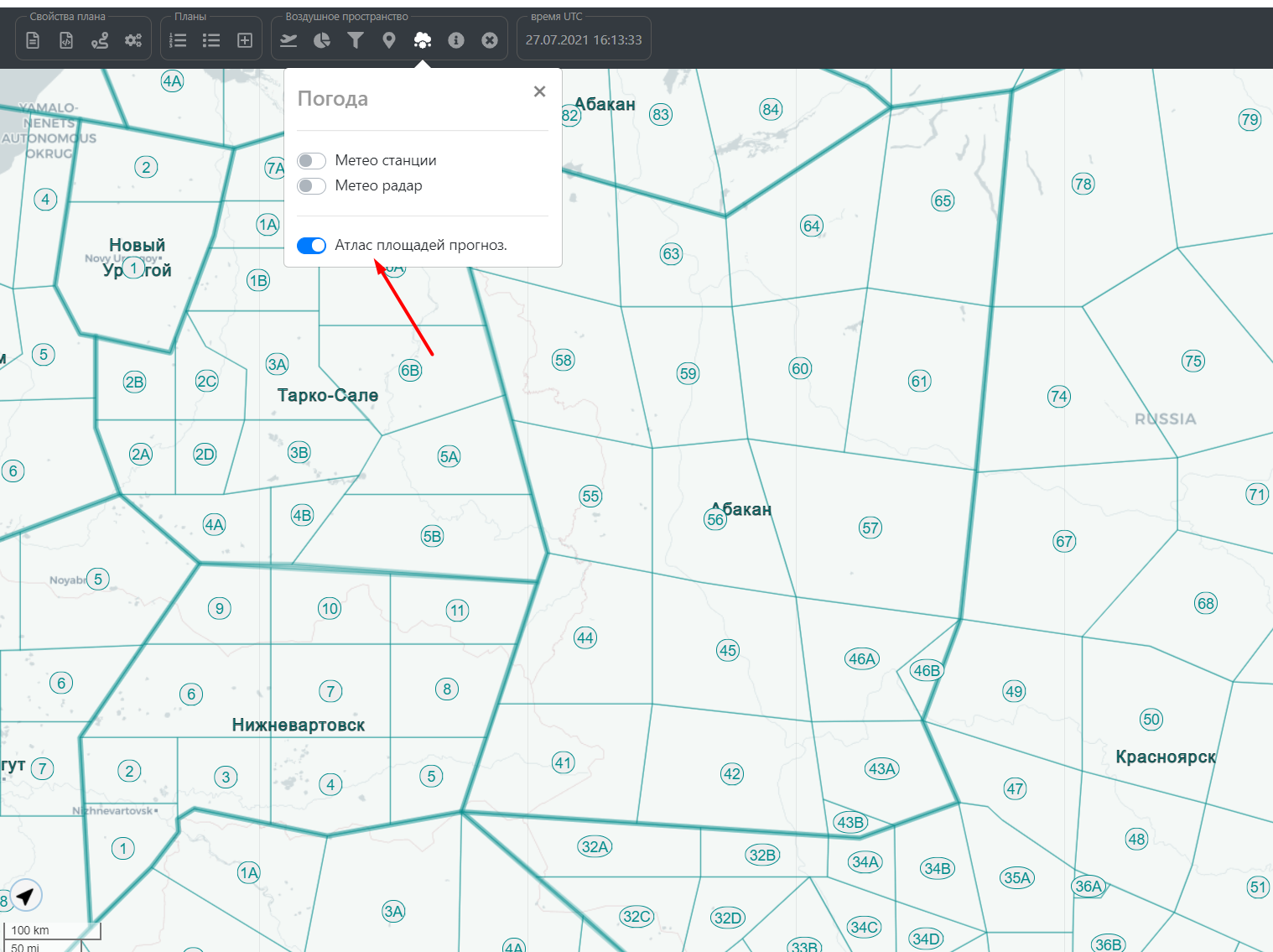Screen dimensions: 1273x952
Task: Open plan settings gears icon
Action: [x=133, y=40]
